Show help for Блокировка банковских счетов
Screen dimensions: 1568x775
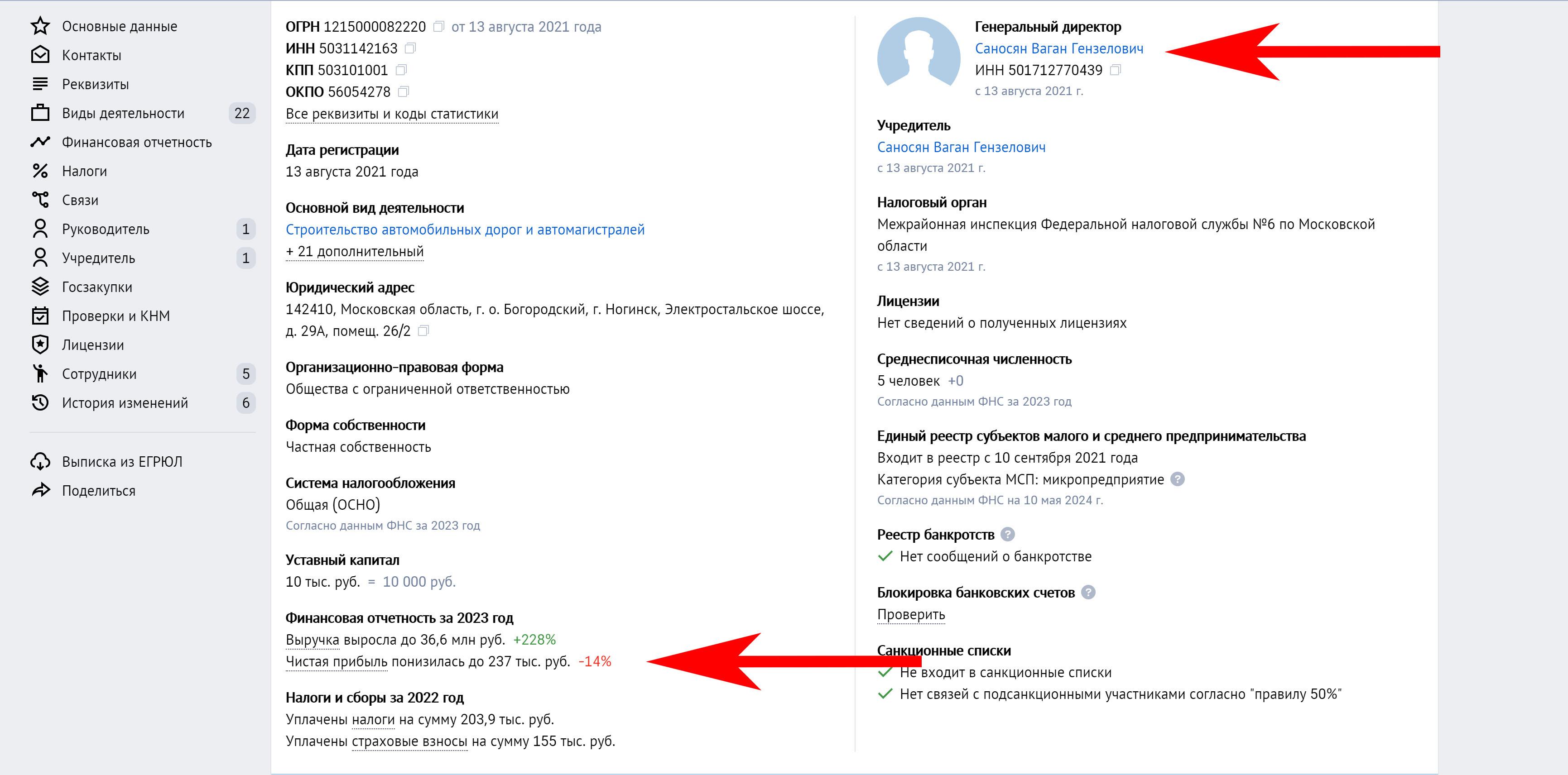pyautogui.click(x=1088, y=593)
